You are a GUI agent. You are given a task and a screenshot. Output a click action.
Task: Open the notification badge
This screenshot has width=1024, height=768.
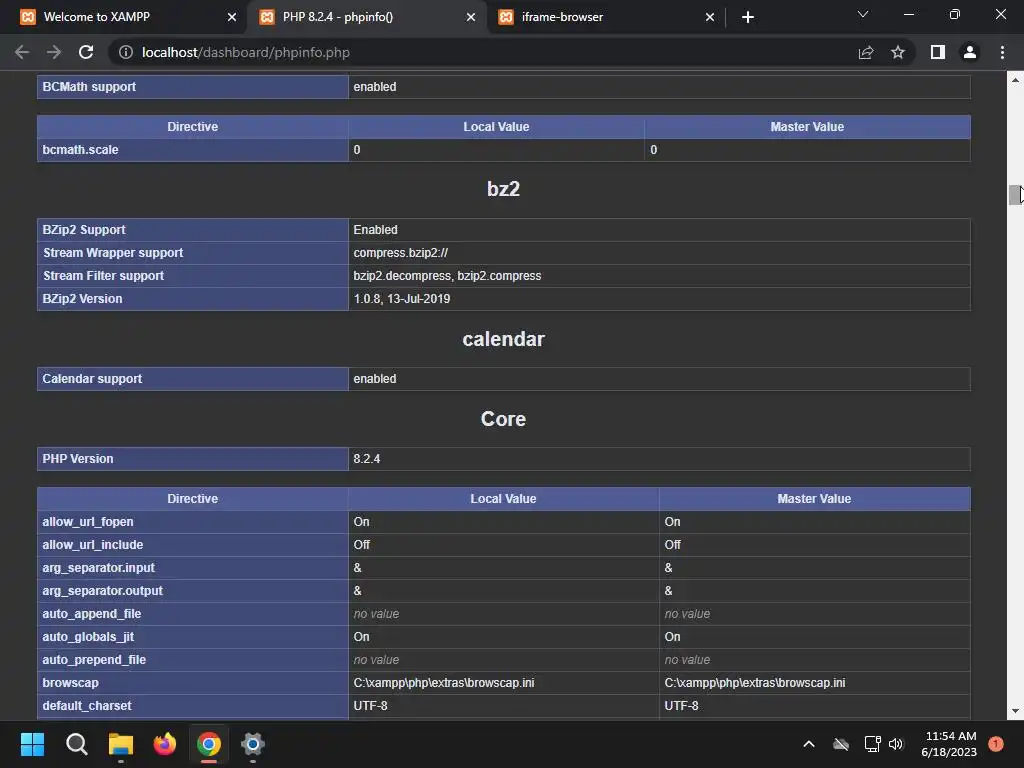(996, 743)
